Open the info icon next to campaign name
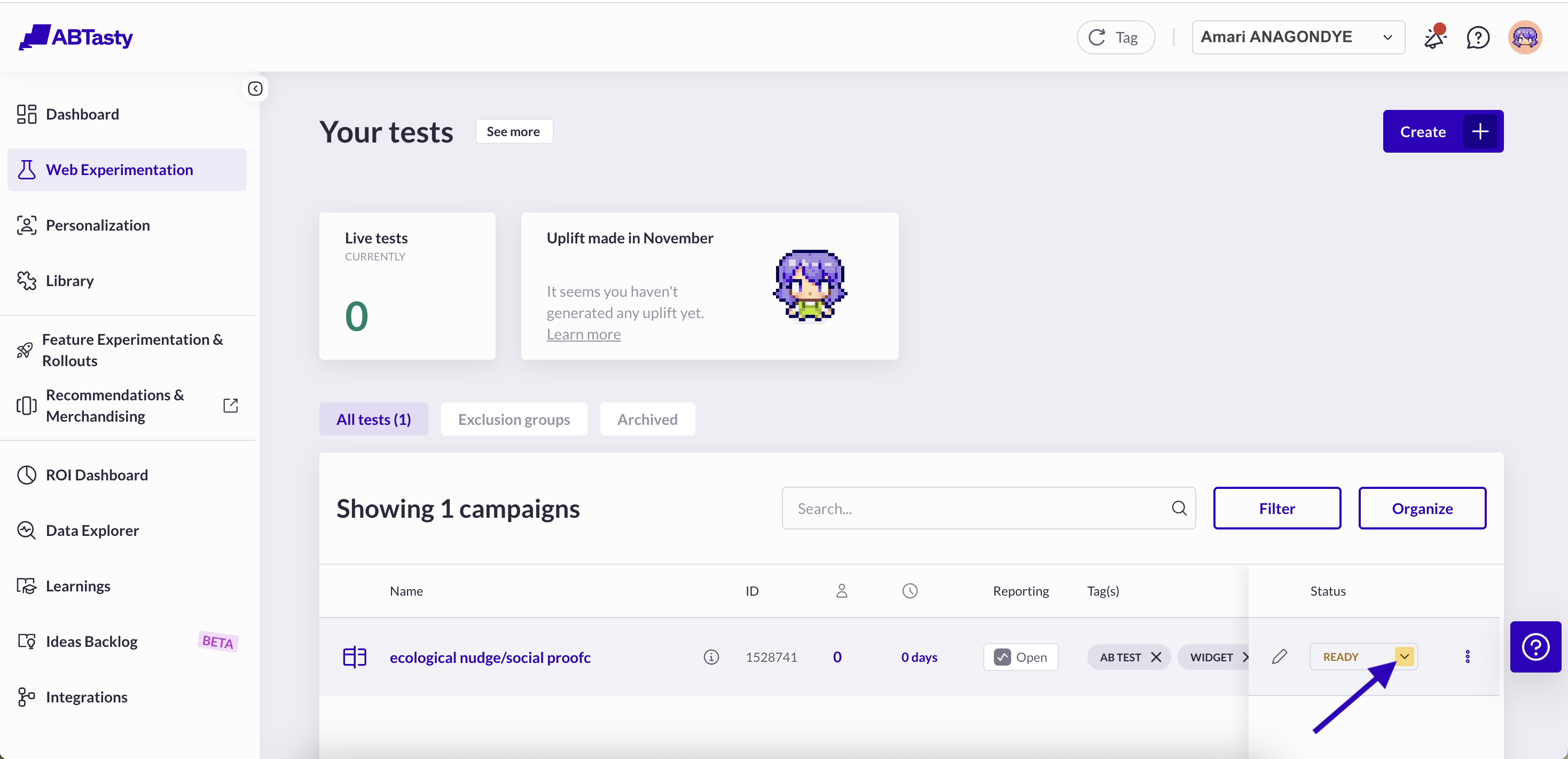Screen dimensions: 1568x759 (x=711, y=657)
